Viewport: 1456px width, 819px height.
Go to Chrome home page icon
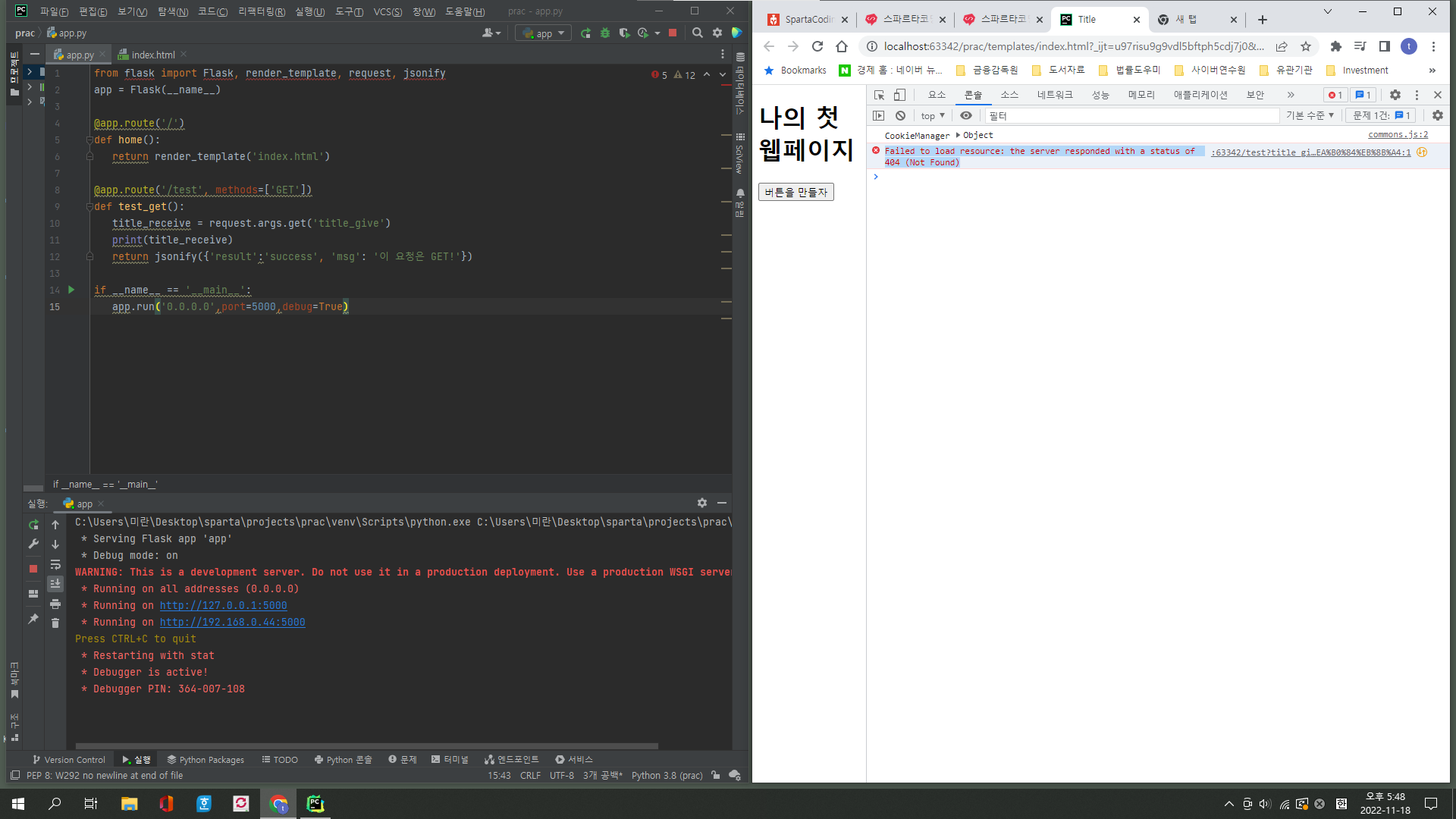[x=842, y=46]
